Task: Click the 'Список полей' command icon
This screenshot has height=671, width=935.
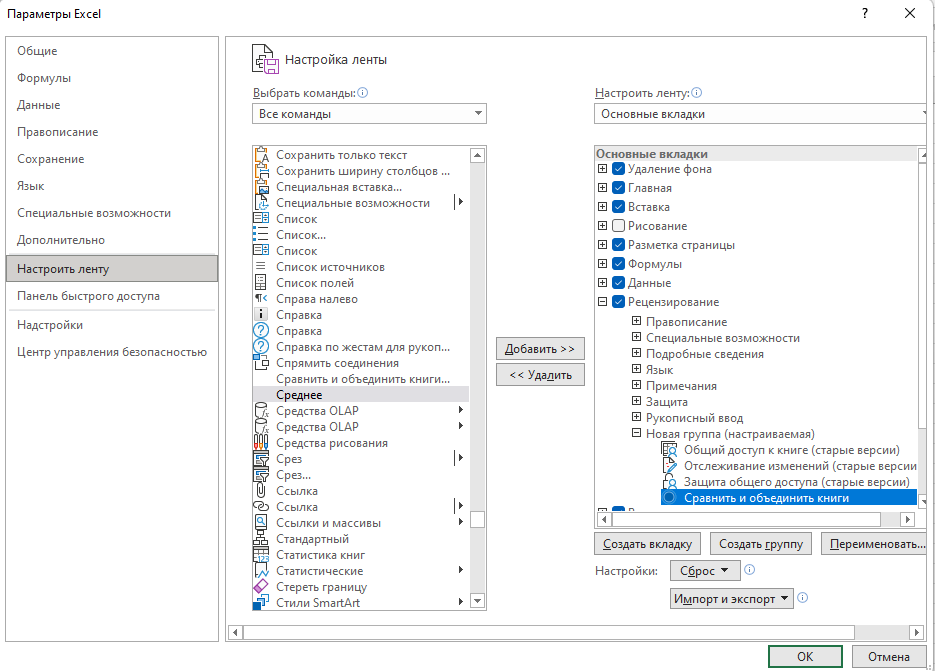Action: (x=261, y=283)
